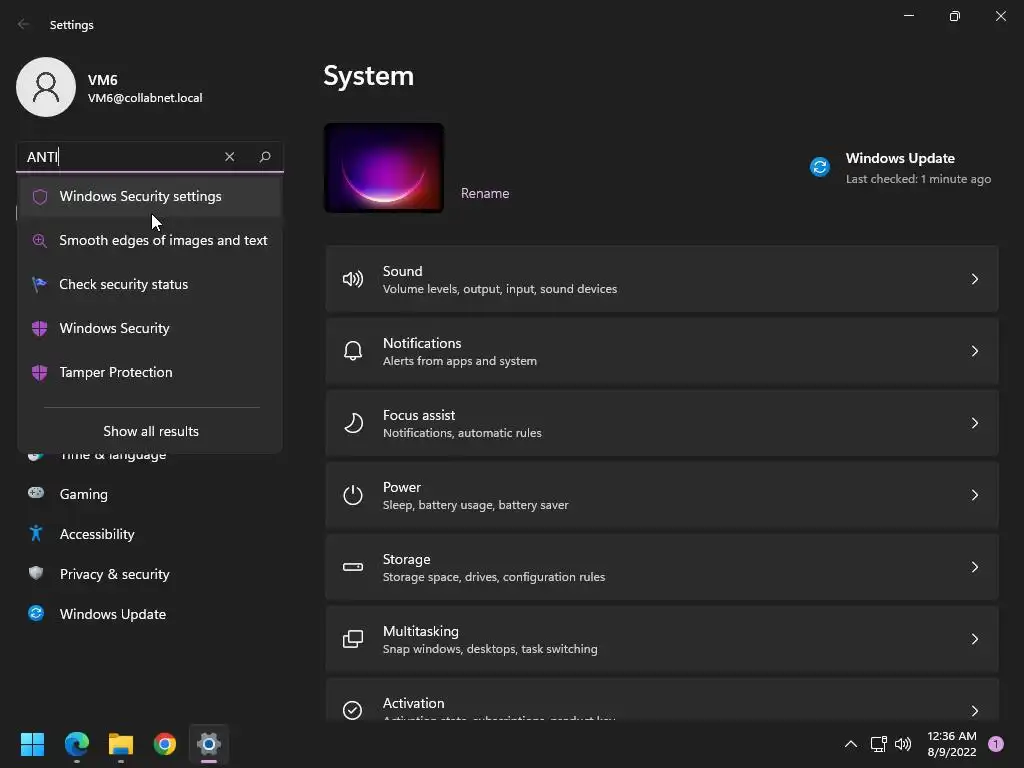Click Alerts from apps and system text
Screen dimensions: 1024x768
460,360
